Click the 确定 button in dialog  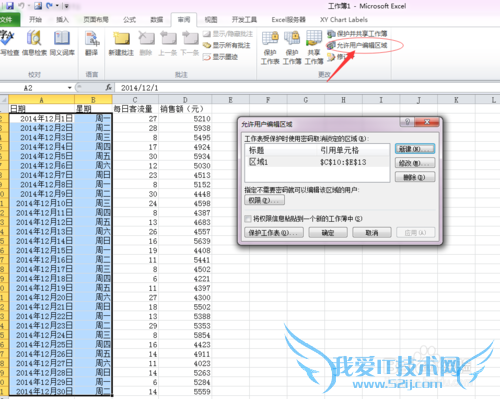(328, 232)
